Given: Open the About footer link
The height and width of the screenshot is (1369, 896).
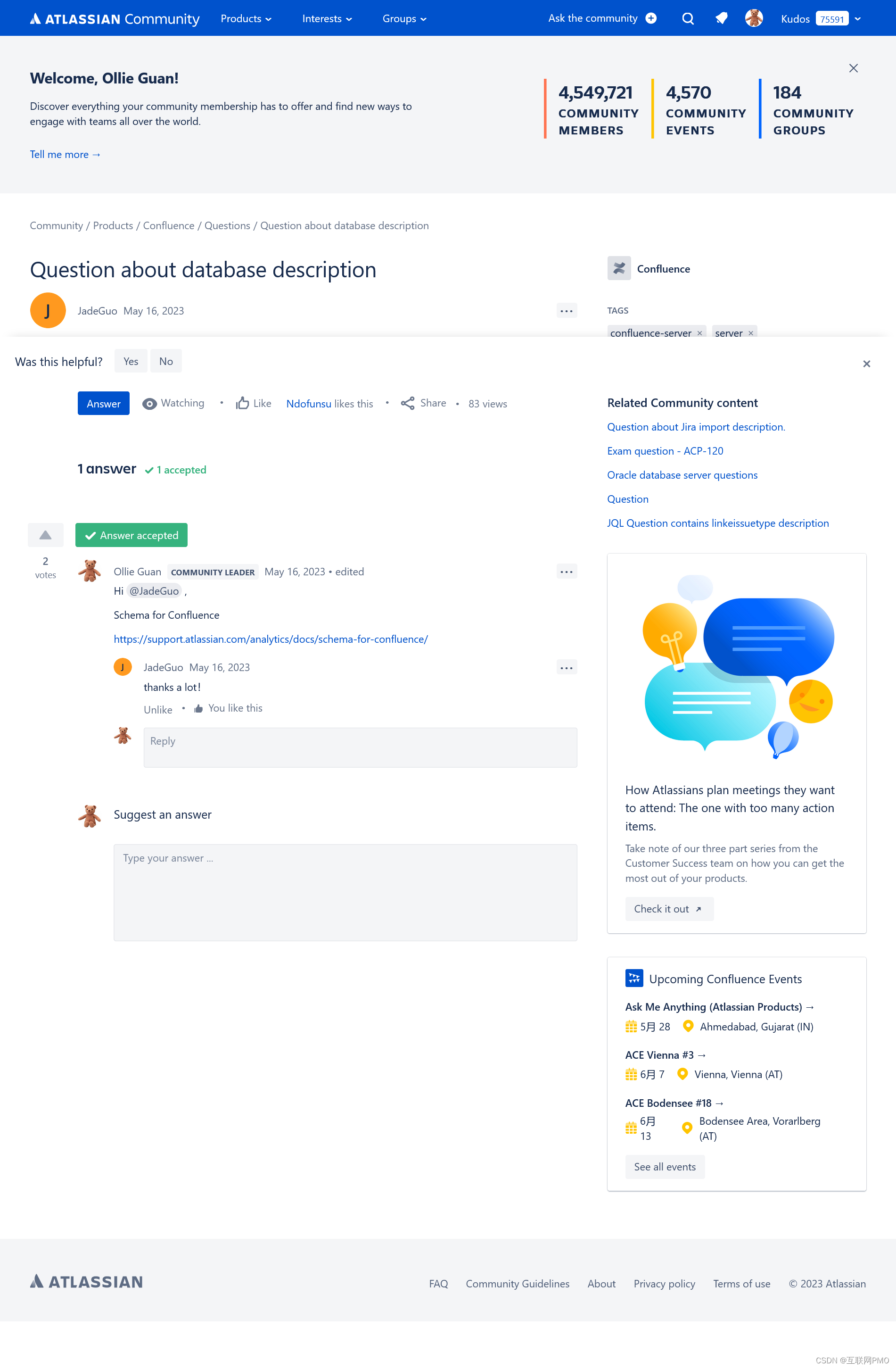Looking at the screenshot, I should 601,1283.
